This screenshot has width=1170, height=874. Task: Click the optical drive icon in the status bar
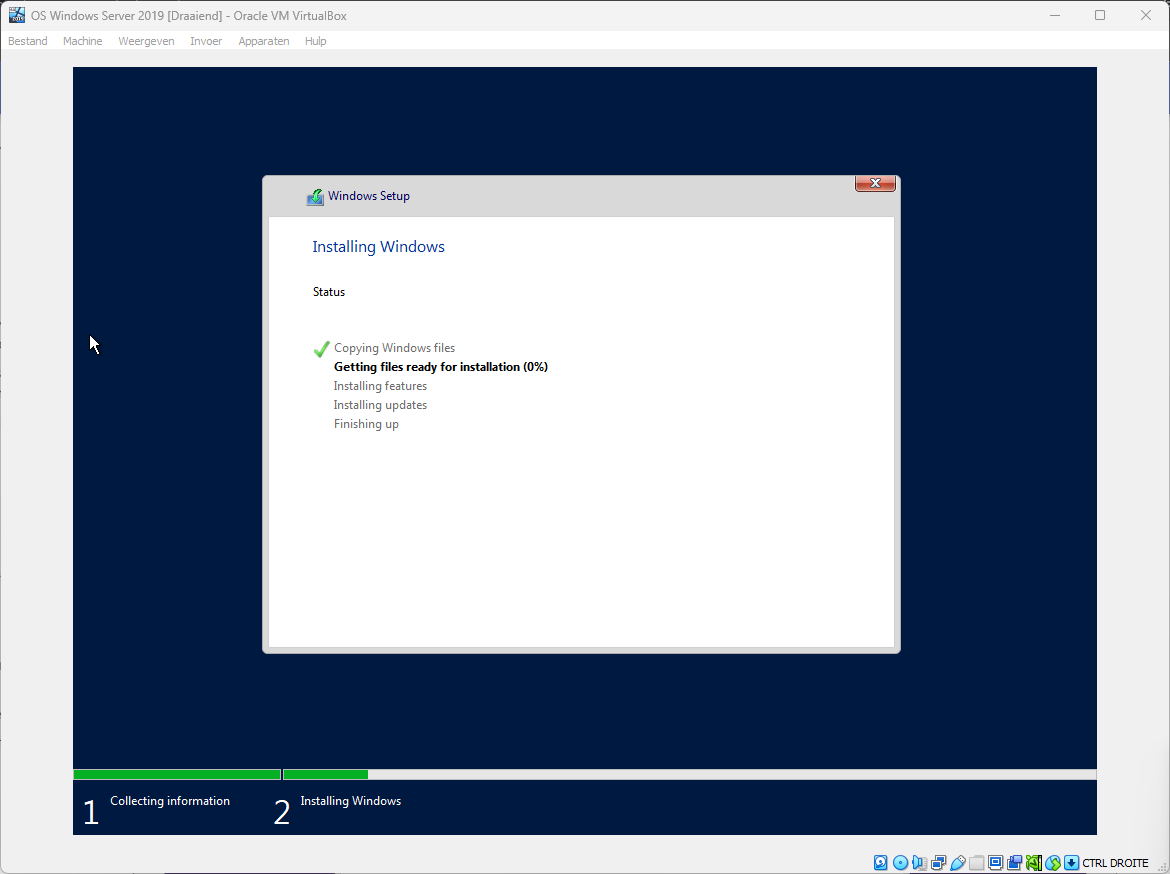[x=900, y=862]
